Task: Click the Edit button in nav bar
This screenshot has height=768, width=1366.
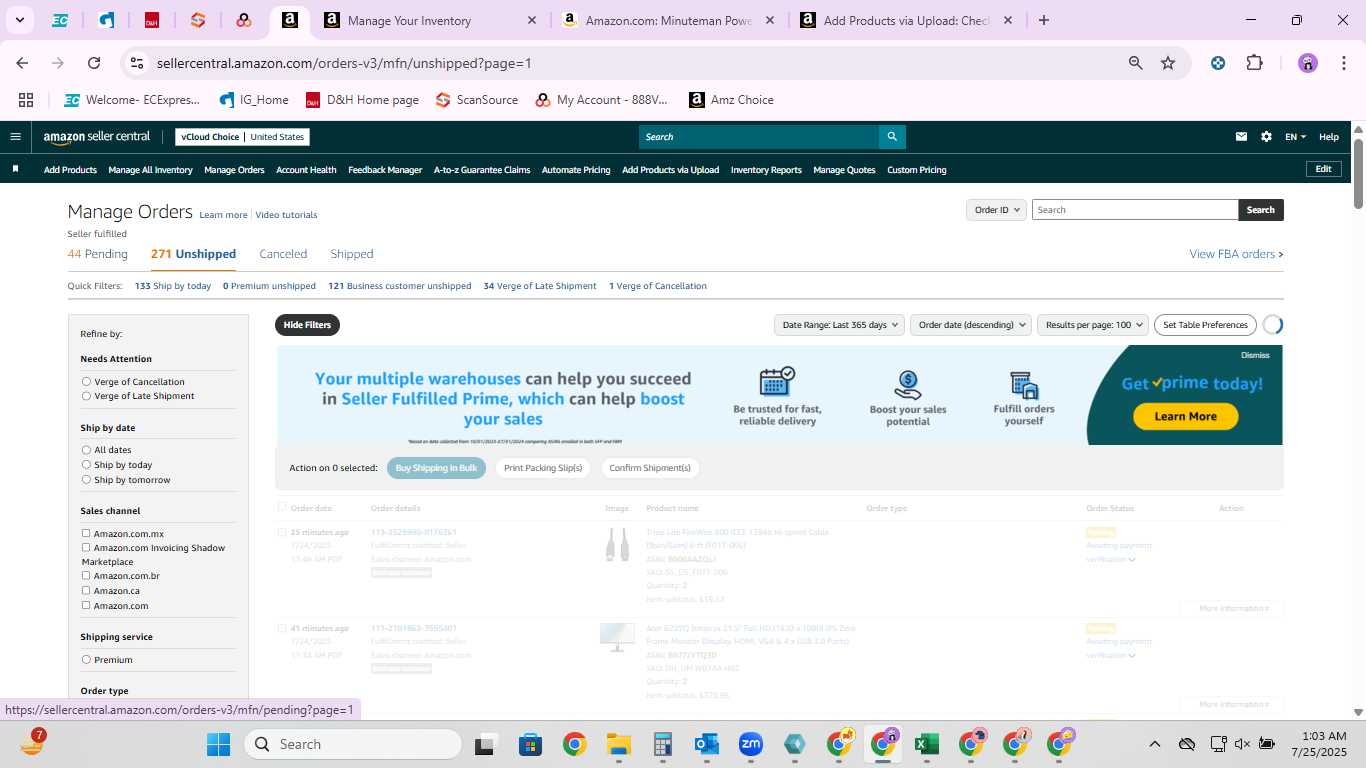Action: [x=1323, y=169]
